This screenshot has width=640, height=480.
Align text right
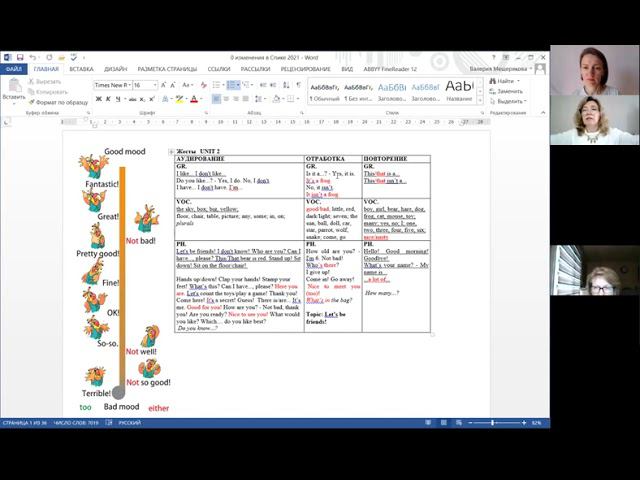236,99
